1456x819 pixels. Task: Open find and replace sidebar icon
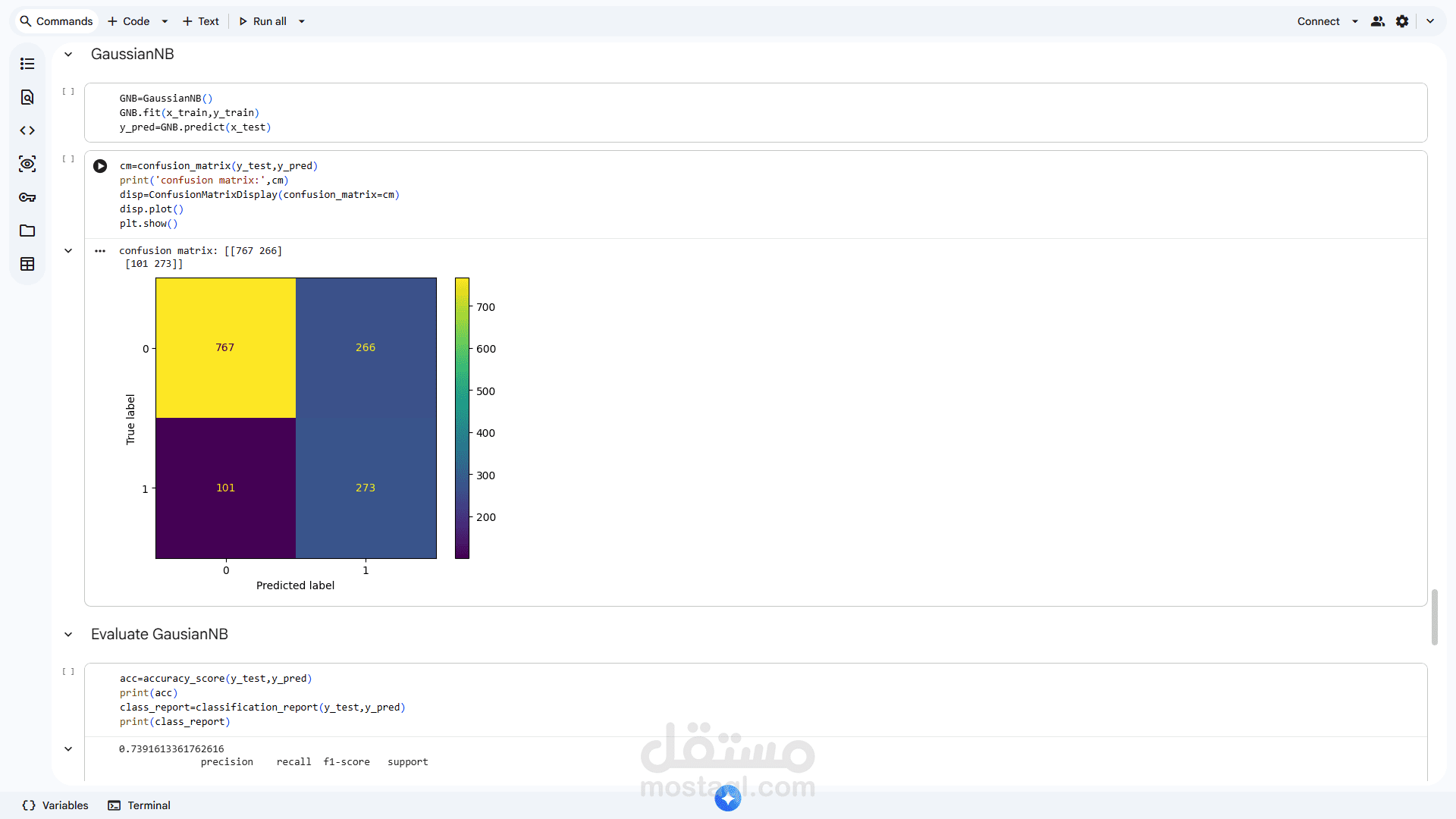(x=27, y=97)
